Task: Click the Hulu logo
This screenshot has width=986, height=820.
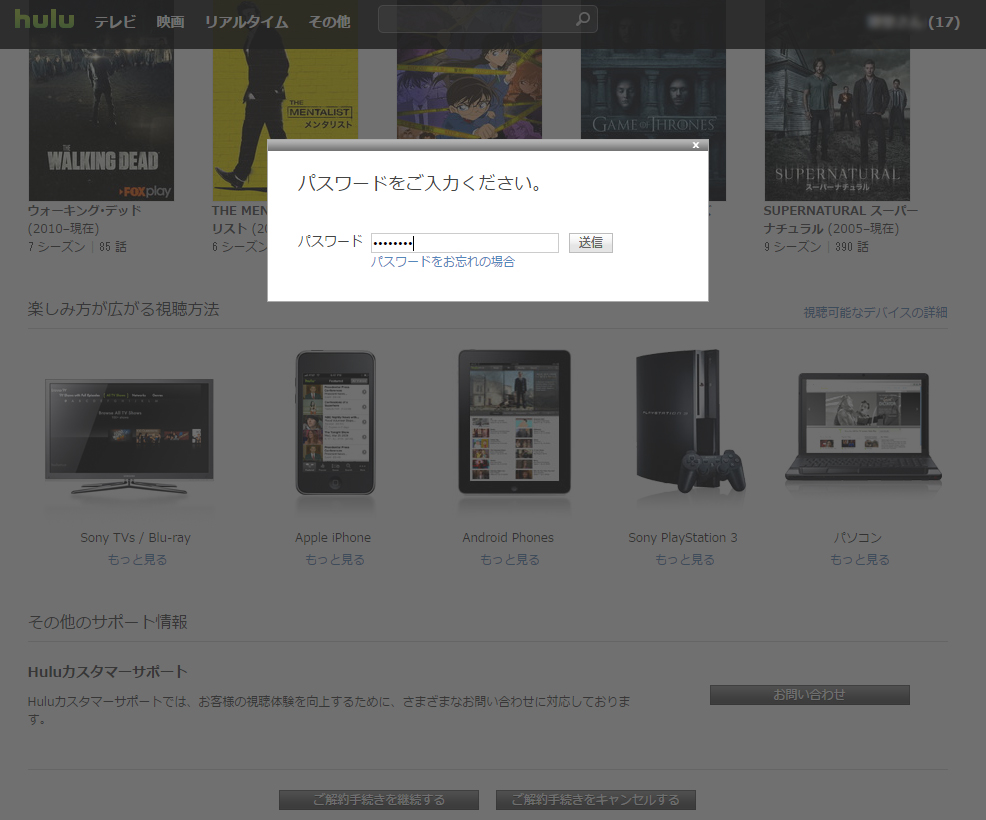Action: pos(44,19)
